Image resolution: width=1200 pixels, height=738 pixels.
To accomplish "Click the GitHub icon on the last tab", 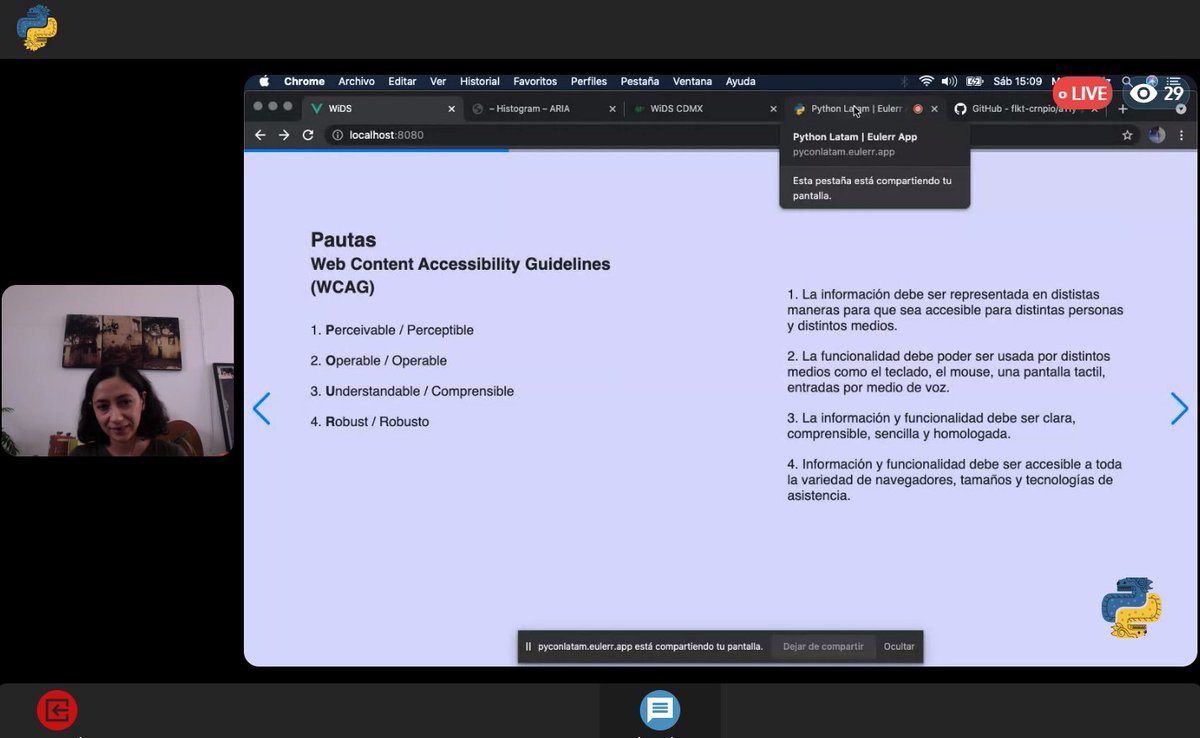I will tap(961, 108).
